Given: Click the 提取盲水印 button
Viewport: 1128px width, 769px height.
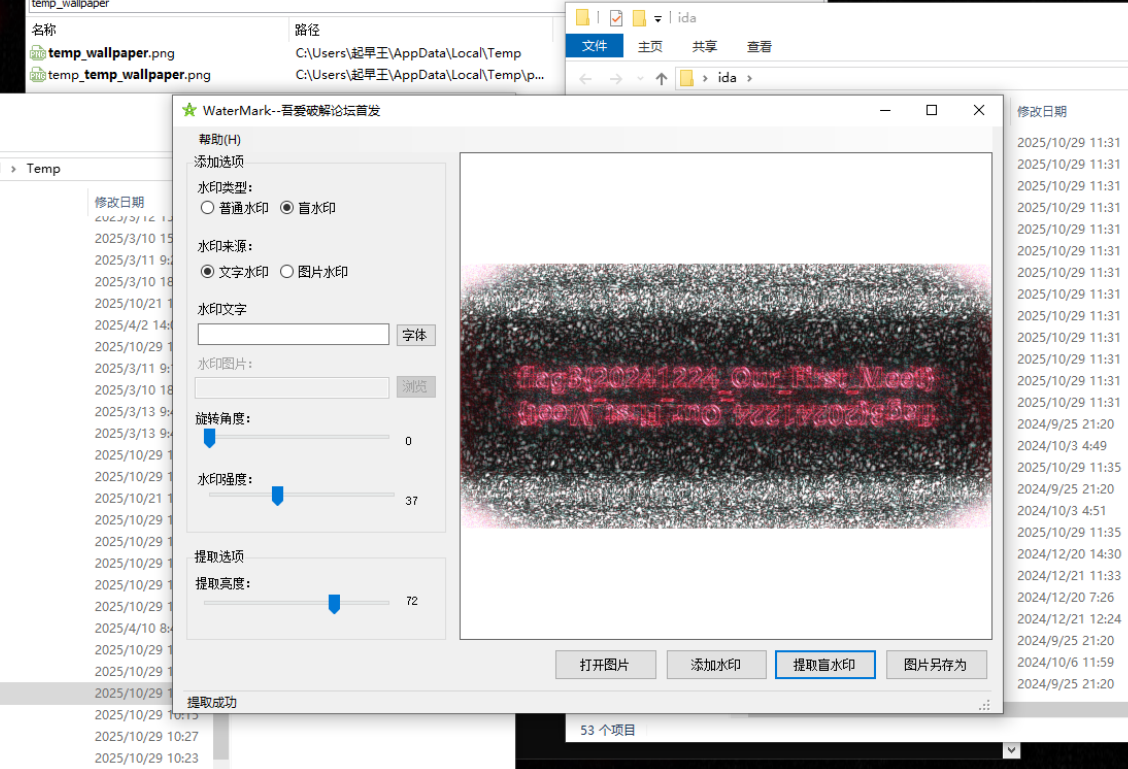Looking at the screenshot, I should 825,664.
